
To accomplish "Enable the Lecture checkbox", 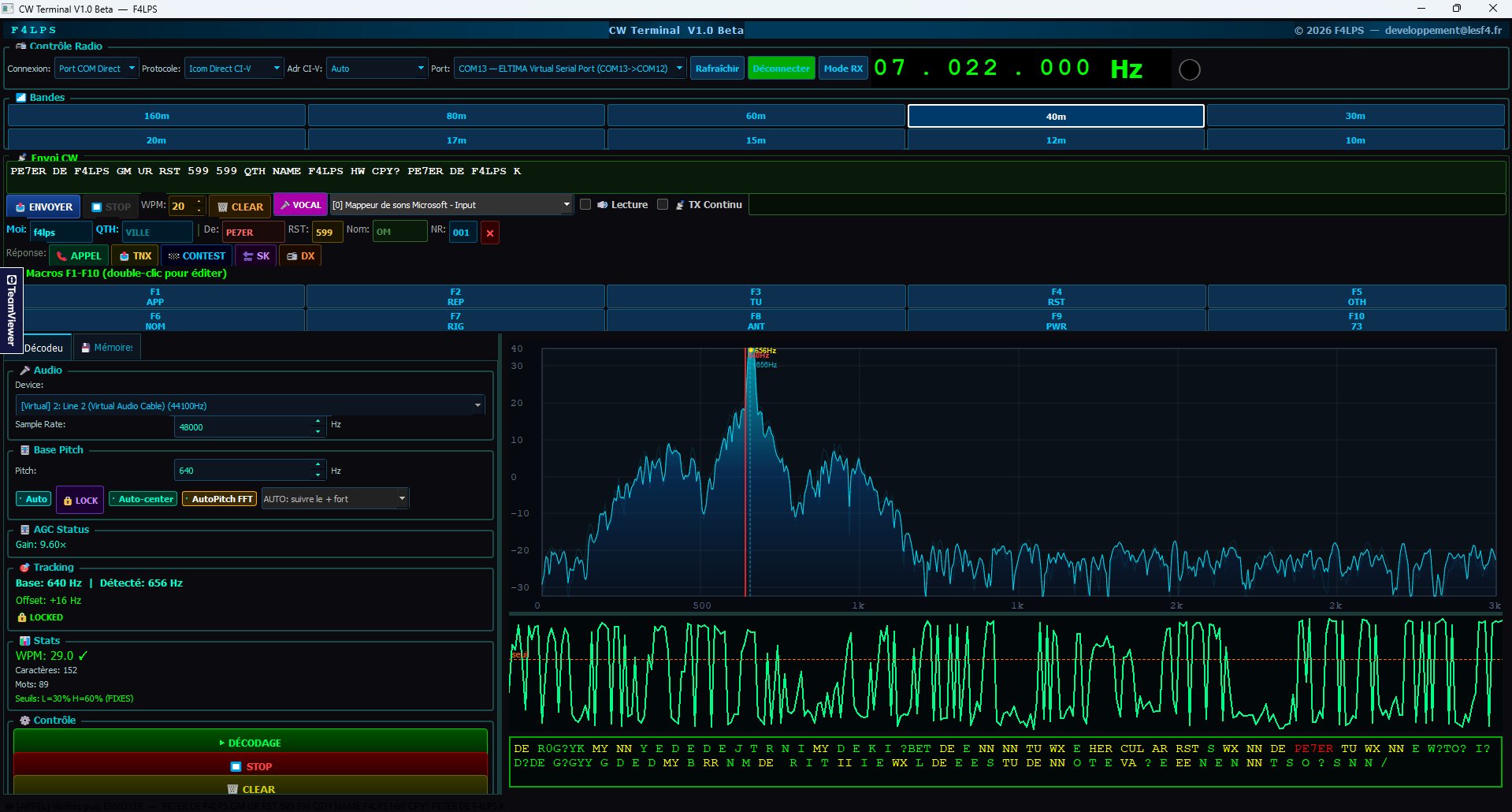I will [x=585, y=204].
